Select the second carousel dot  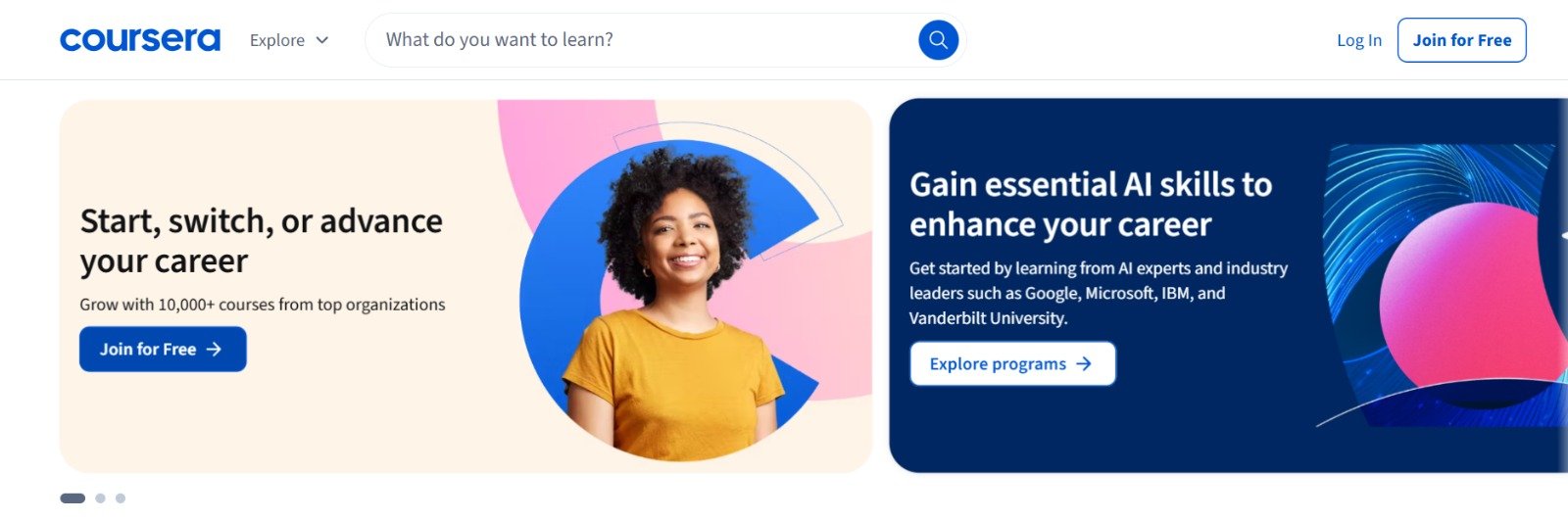[x=100, y=498]
